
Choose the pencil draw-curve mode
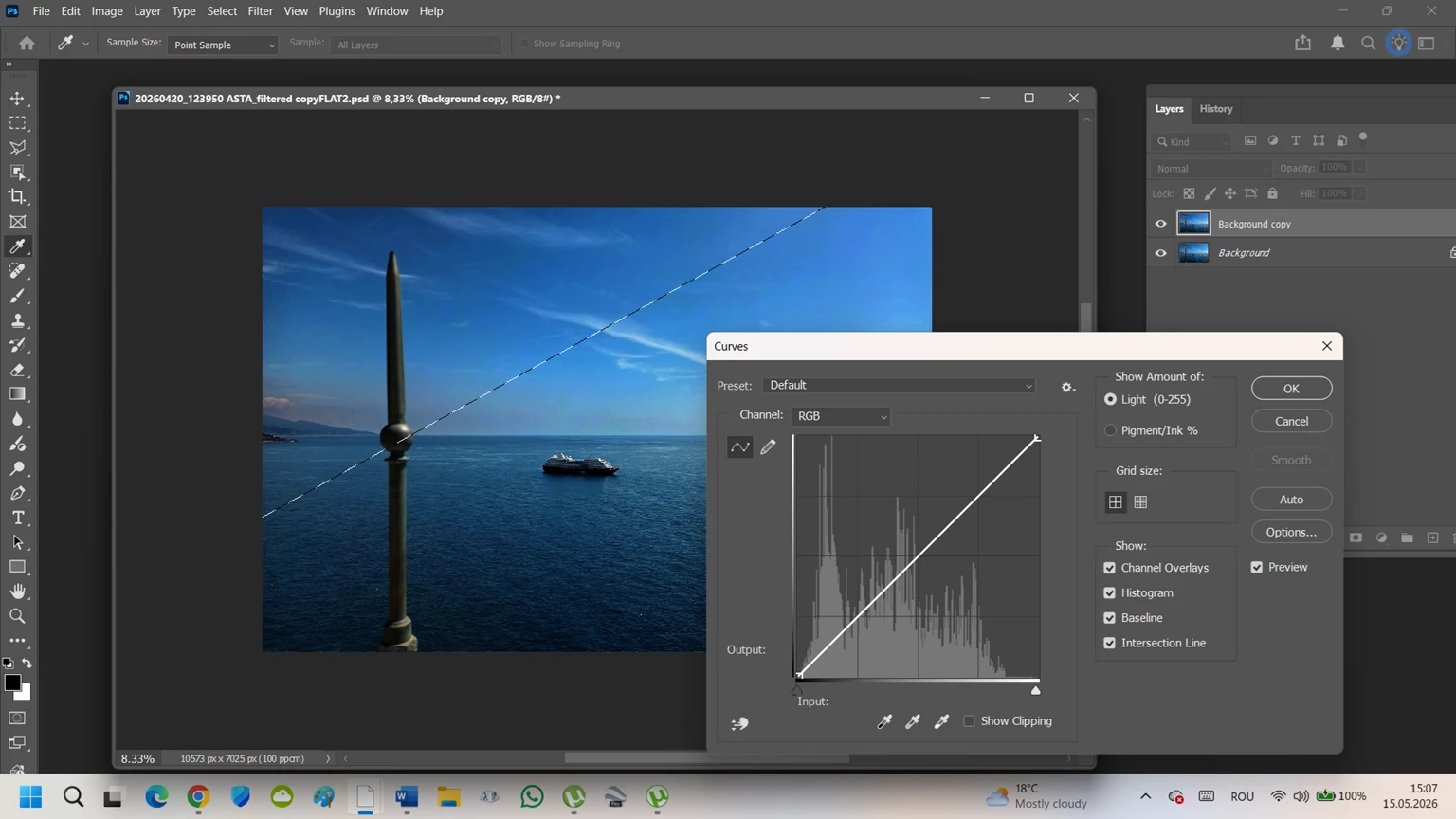coord(768,446)
